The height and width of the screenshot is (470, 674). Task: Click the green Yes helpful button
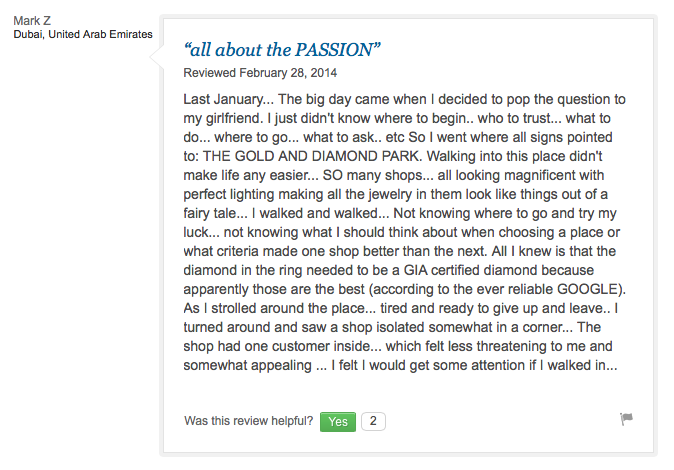pyautogui.click(x=338, y=421)
